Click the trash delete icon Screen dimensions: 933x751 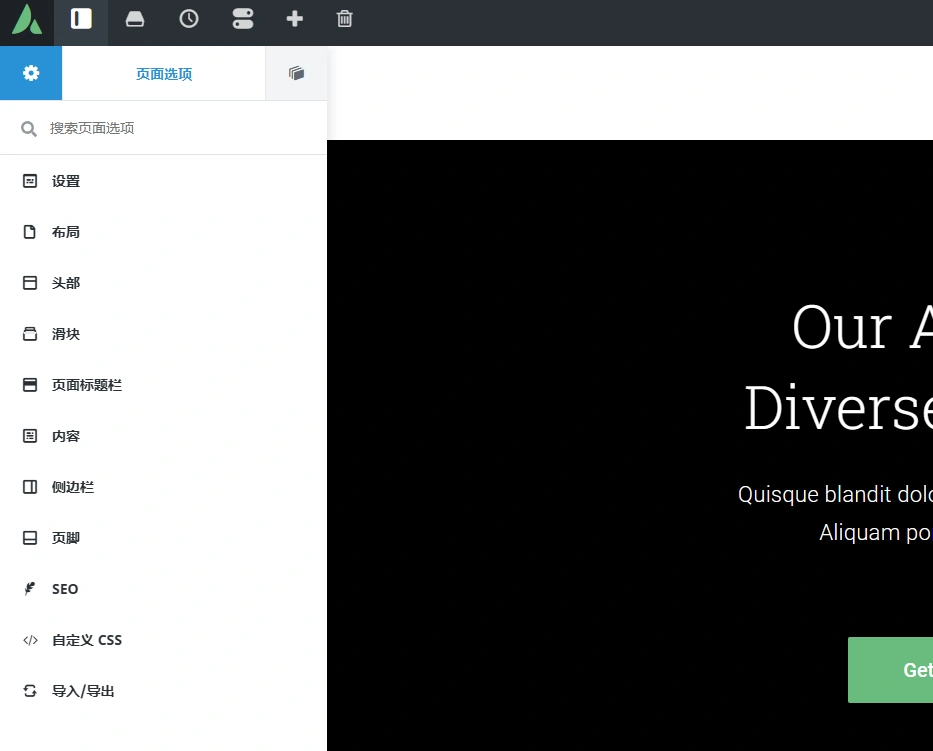click(345, 21)
